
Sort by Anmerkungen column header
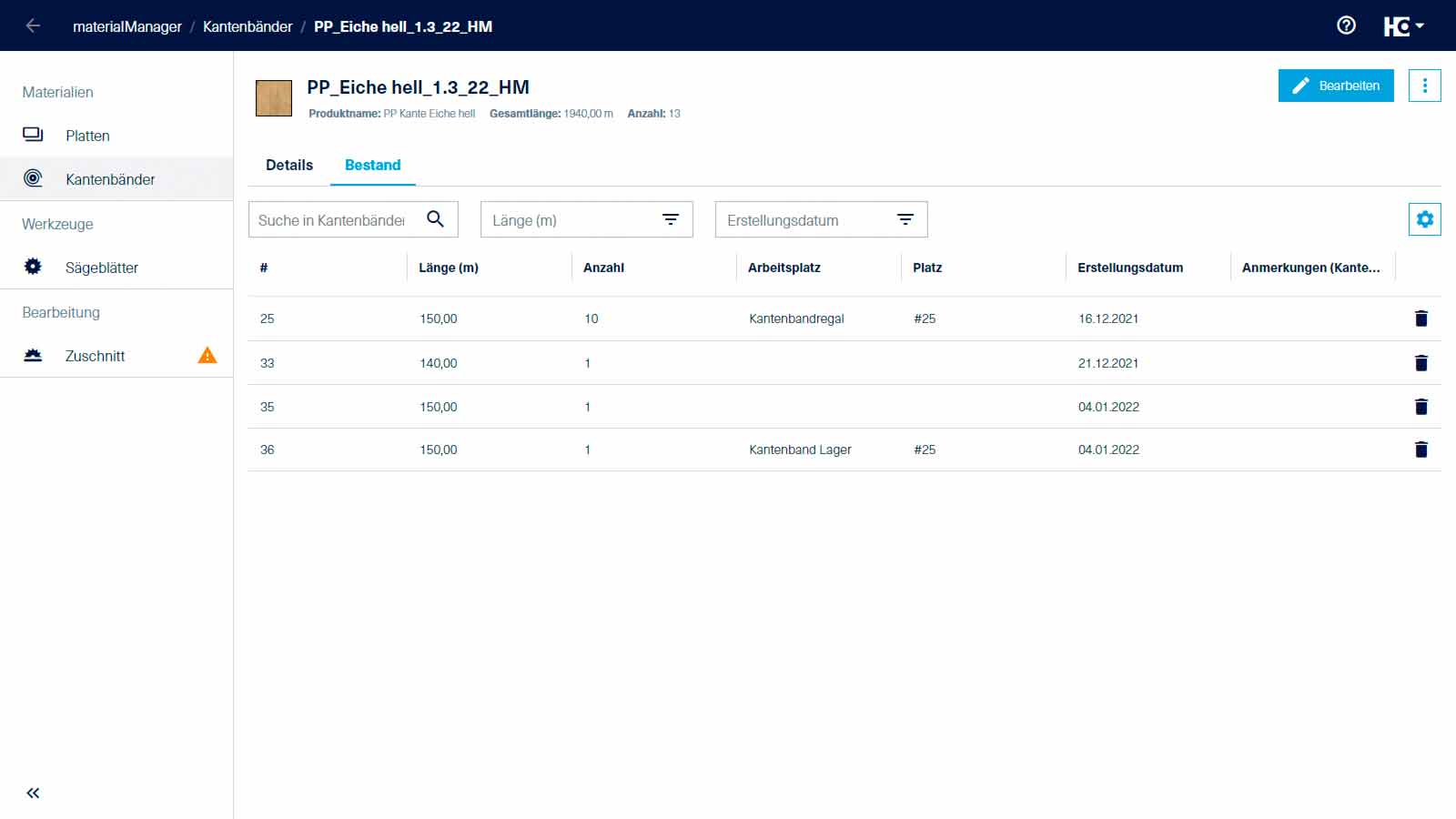click(x=1310, y=268)
